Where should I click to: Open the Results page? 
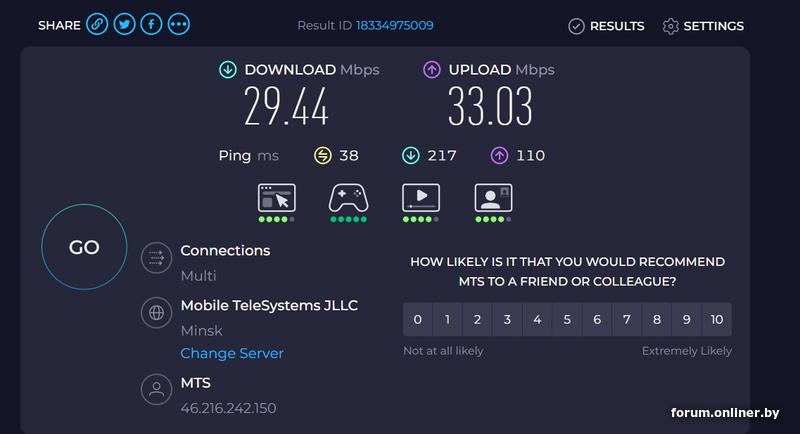pyautogui.click(x=606, y=26)
